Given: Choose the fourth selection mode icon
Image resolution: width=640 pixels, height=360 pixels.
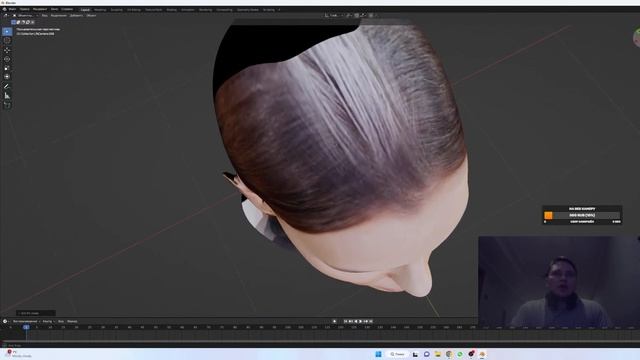Looking at the screenshot, I should pyautogui.click(x=28, y=22).
